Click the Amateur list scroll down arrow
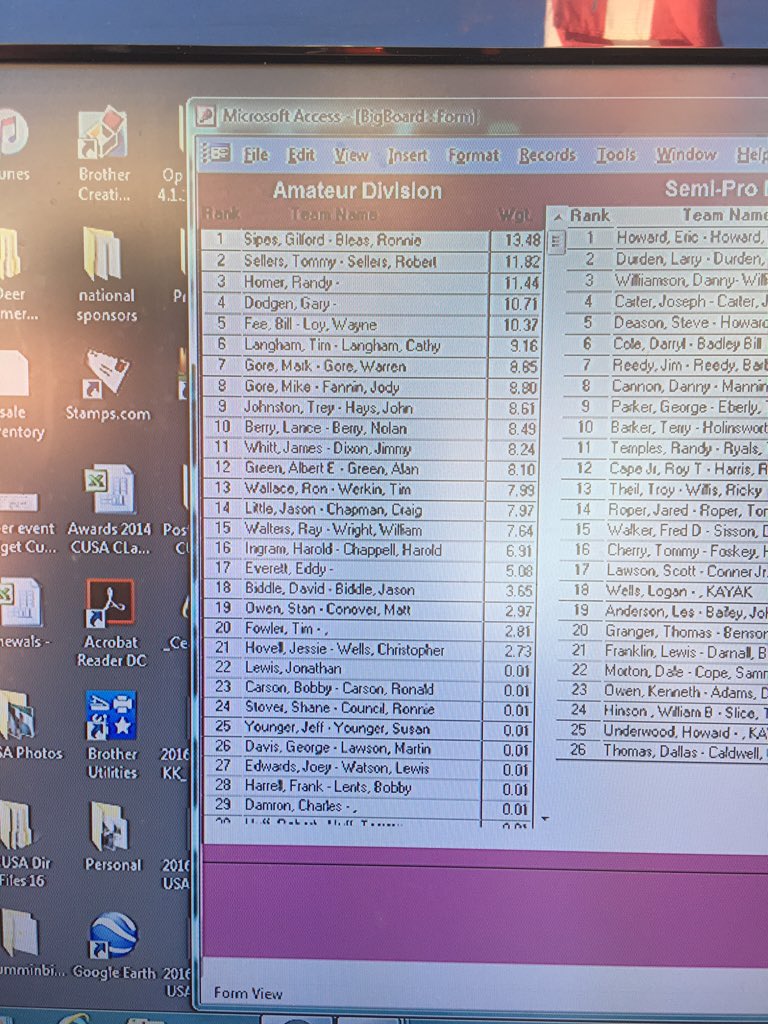The height and width of the screenshot is (1024, 768). (x=545, y=818)
